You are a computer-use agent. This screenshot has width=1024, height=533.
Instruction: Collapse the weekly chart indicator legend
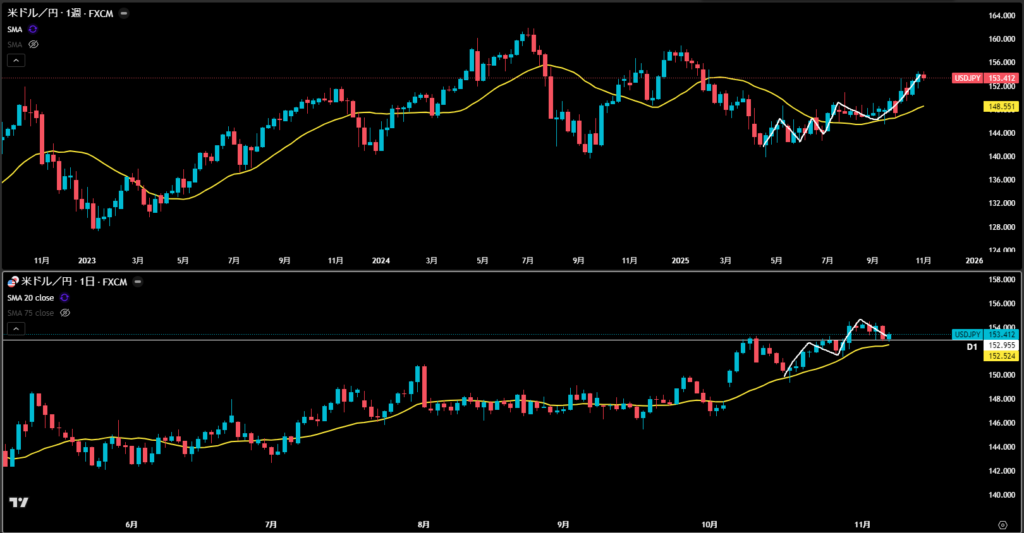pos(15,60)
